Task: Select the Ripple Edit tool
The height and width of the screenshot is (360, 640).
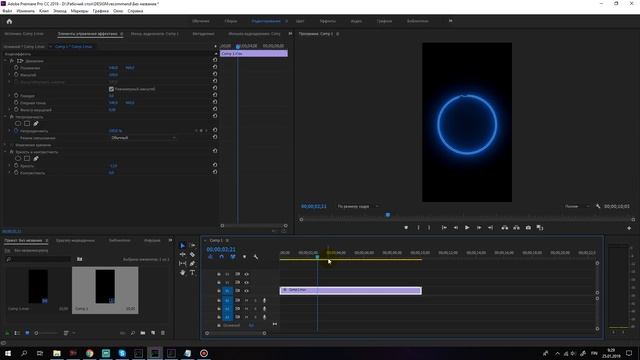Action: pos(182,254)
